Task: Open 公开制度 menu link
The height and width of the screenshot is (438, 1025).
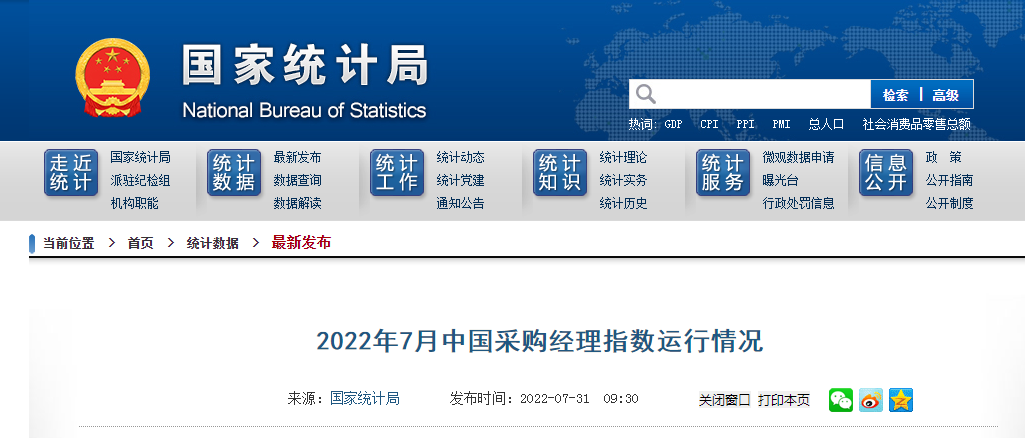Action: pos(949,203)
